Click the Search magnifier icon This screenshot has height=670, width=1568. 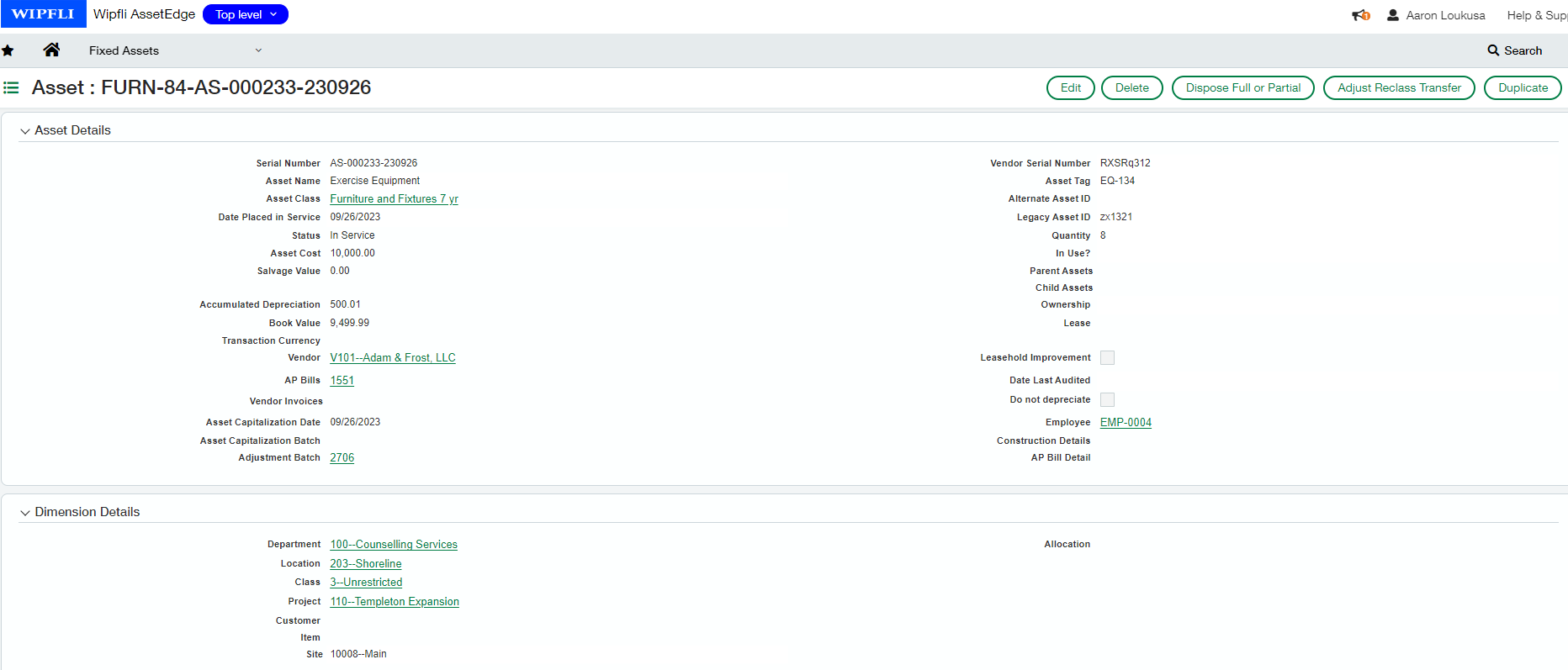(1493, 50)
